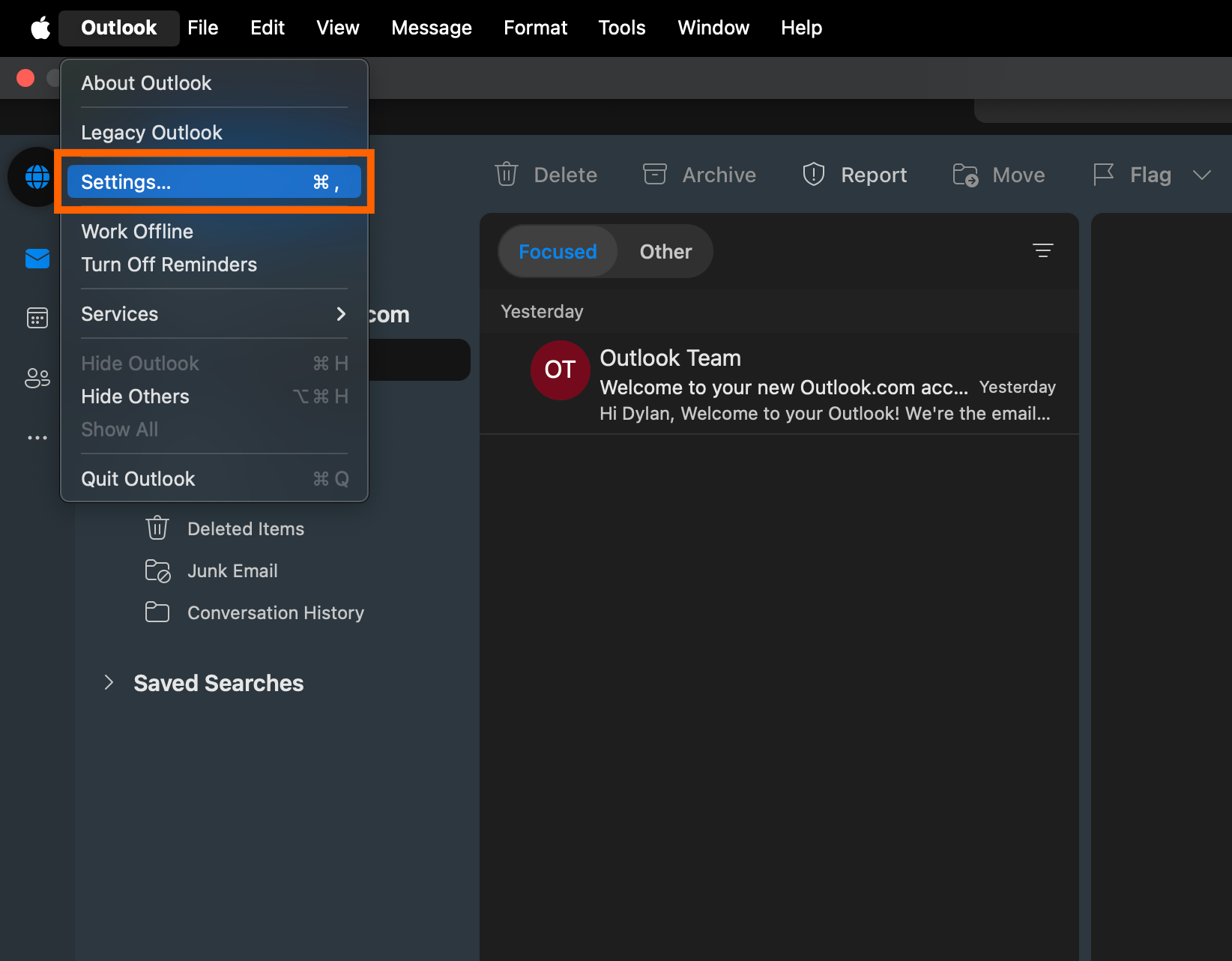The height and width of the screenshot is (961, 1232).
Task: Open the Format menu
Action: pos(535,28)
